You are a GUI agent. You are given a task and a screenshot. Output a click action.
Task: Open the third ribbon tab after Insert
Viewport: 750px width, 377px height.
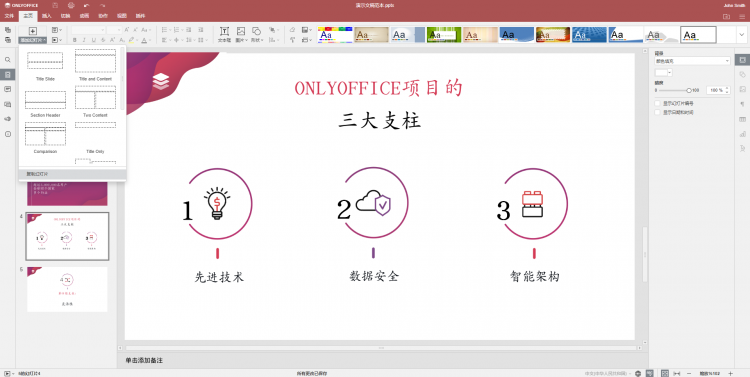point(103,16)
